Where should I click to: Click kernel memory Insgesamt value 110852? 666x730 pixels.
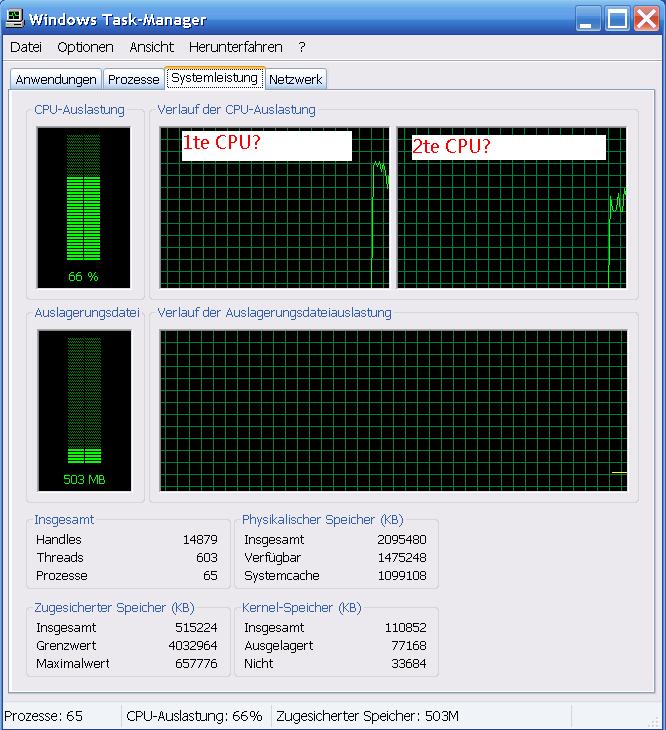(406, 628)
